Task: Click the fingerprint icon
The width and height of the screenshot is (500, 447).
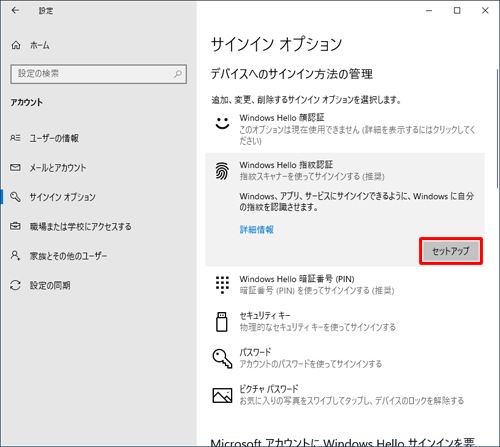Action: [222, 171]
